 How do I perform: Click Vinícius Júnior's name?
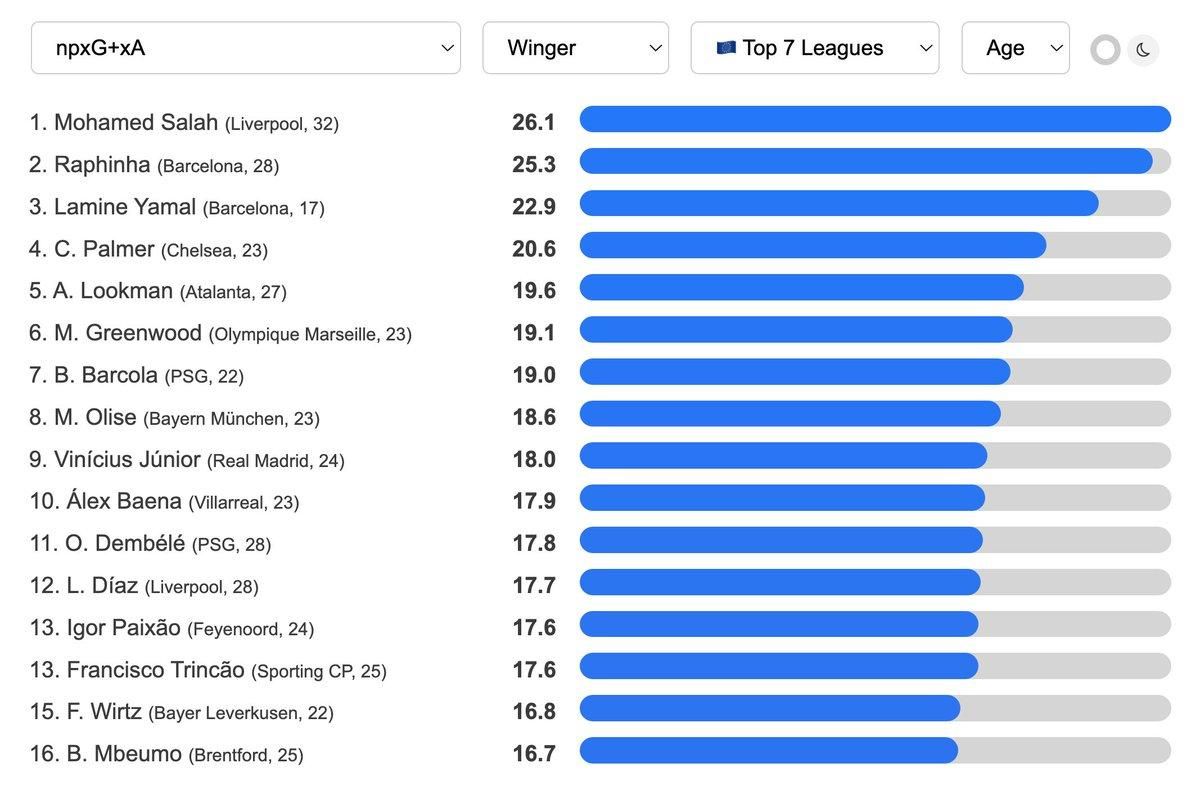(128, 459)
